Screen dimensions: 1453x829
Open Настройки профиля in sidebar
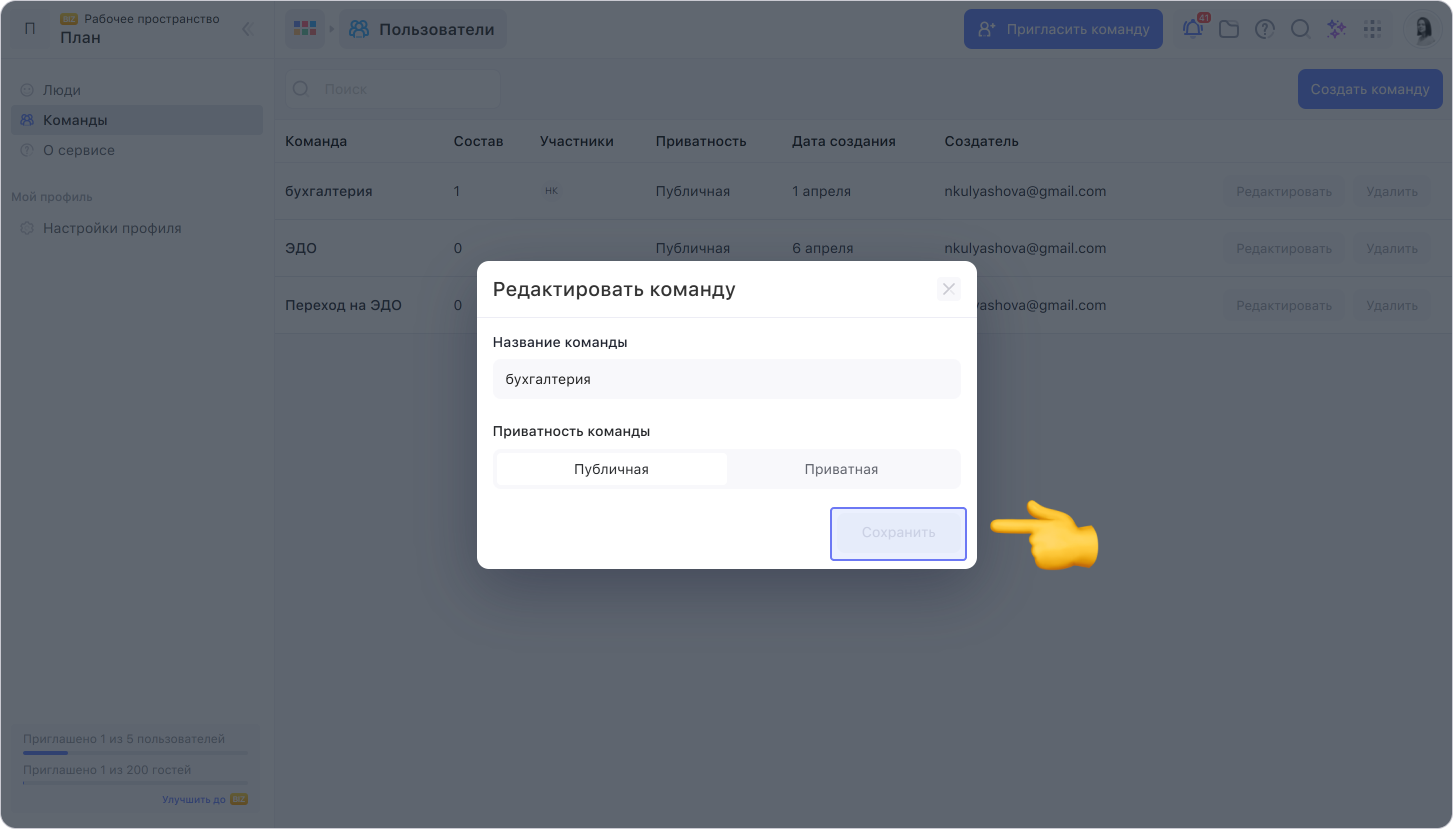112,228
